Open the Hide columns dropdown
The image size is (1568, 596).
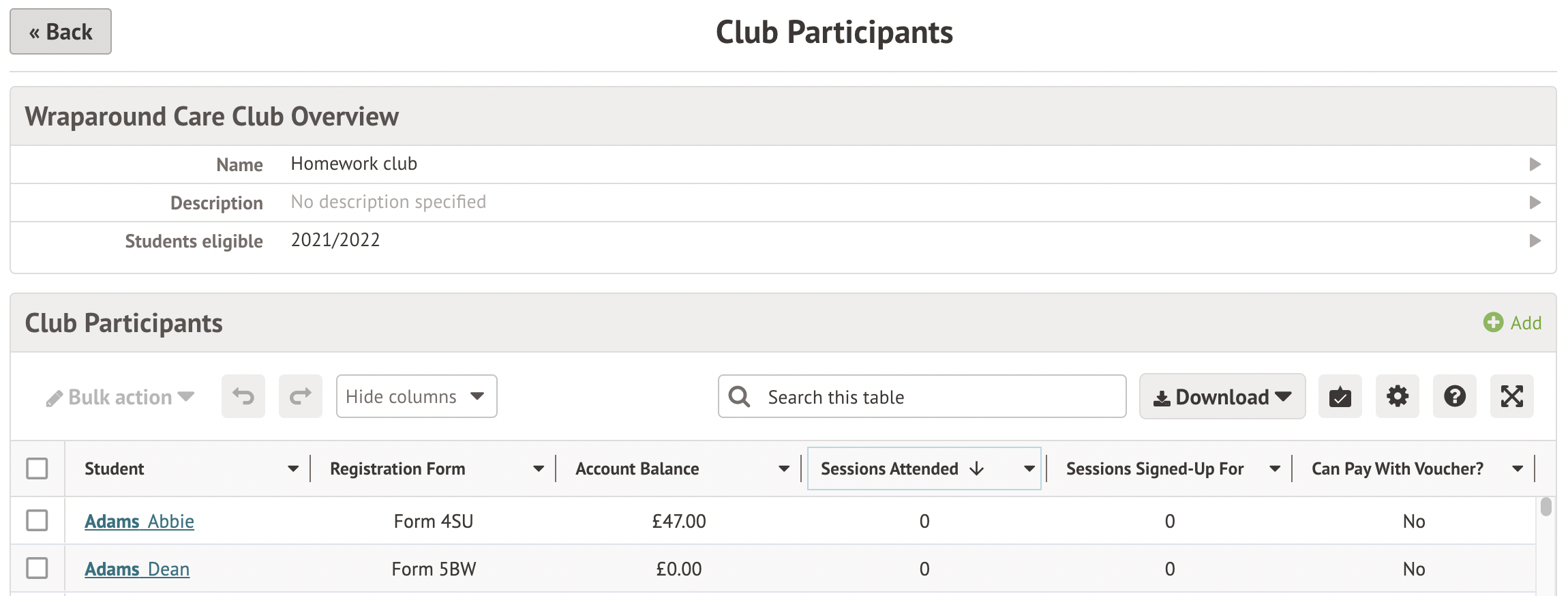[x=416, y=396]
